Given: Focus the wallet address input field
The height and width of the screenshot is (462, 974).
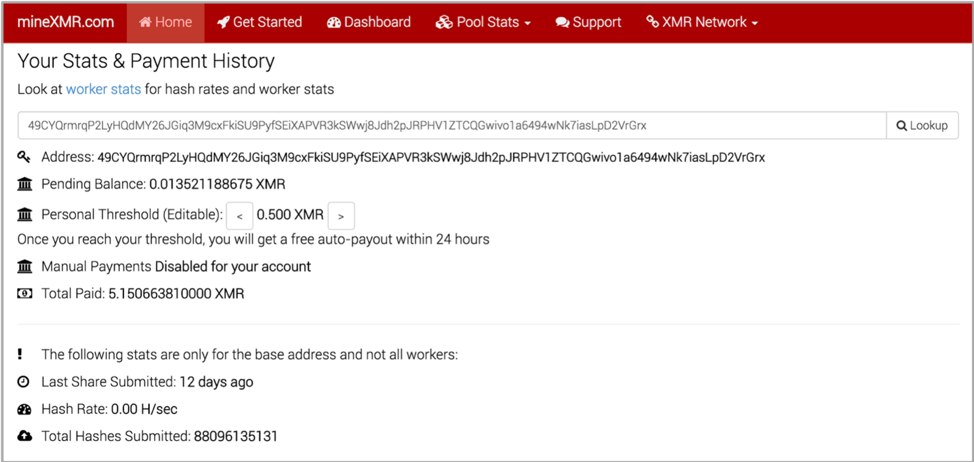Looking at the screenshot, I should pyautogui.click(x=451, y=125).
